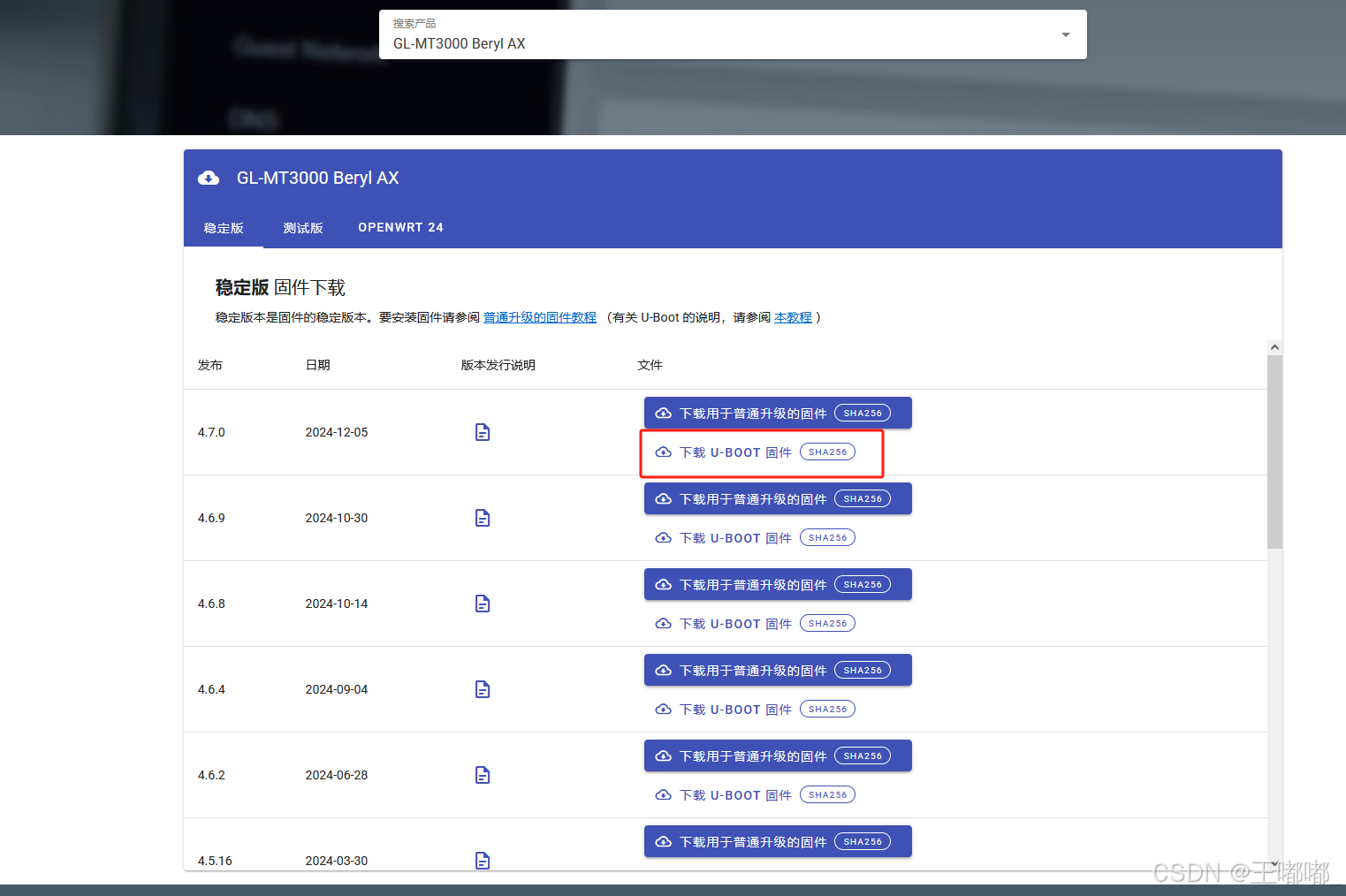This screenshot has height=896, width=1346.
Task: Select version text 4.6.8
Action: point(211,604)
